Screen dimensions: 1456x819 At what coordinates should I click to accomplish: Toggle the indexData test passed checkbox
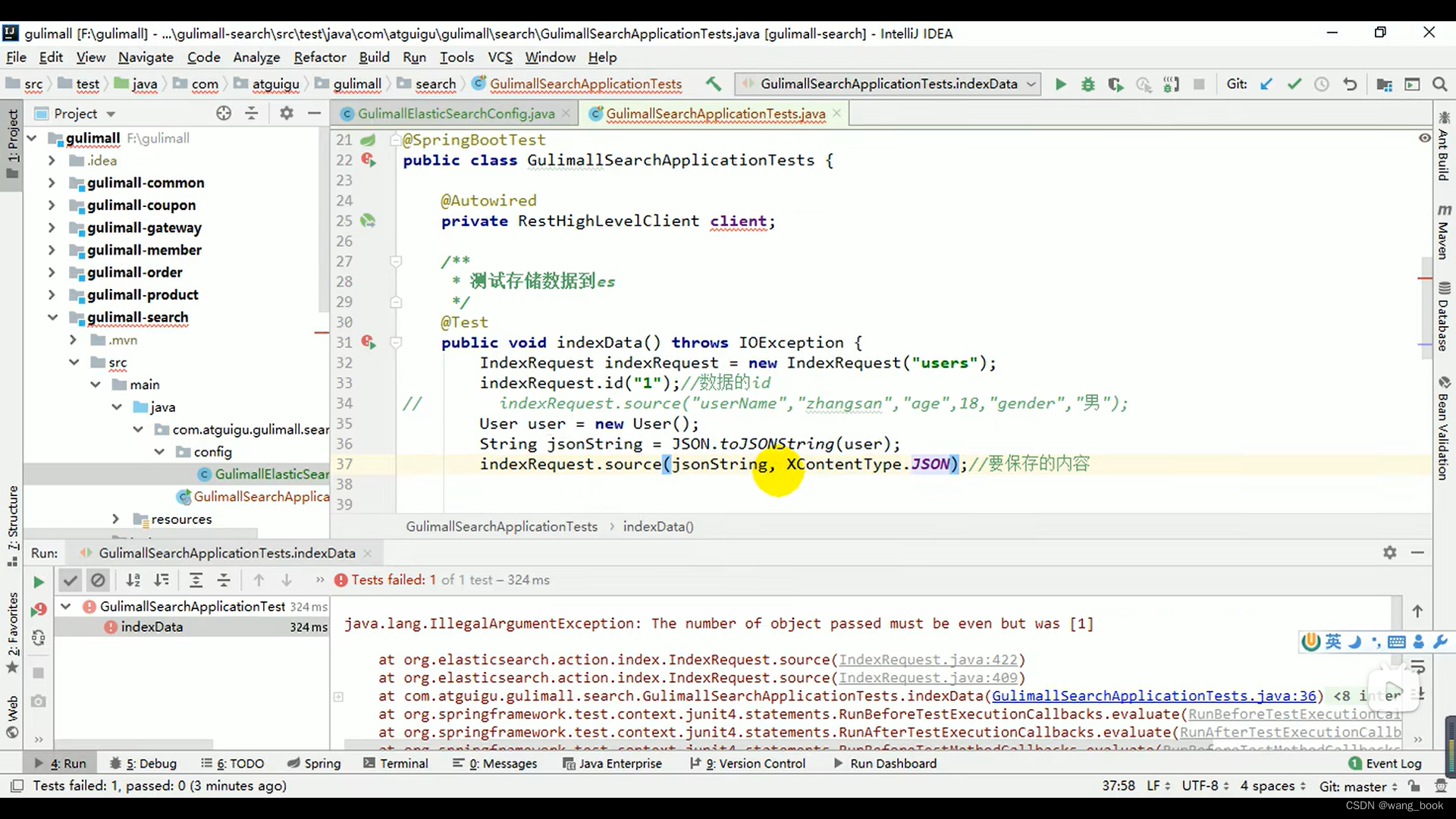[x=69, y=580]
